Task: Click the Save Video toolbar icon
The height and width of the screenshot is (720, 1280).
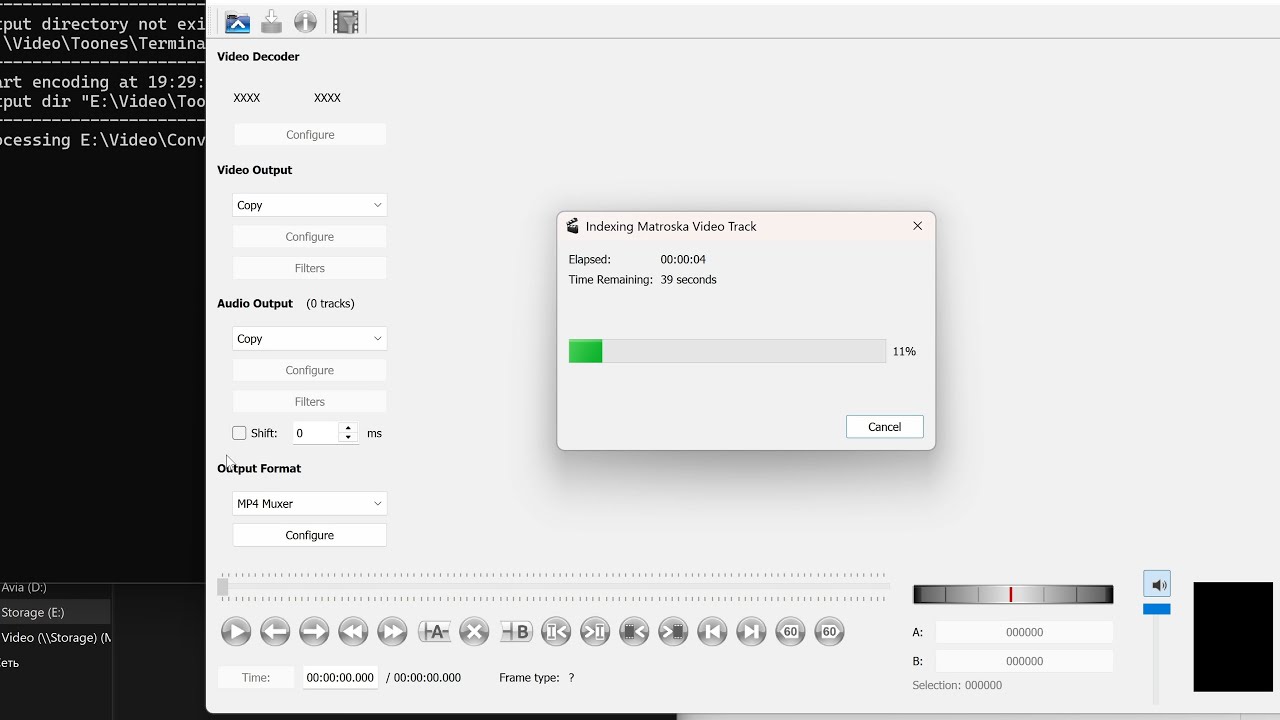Action: coord(271,22)
